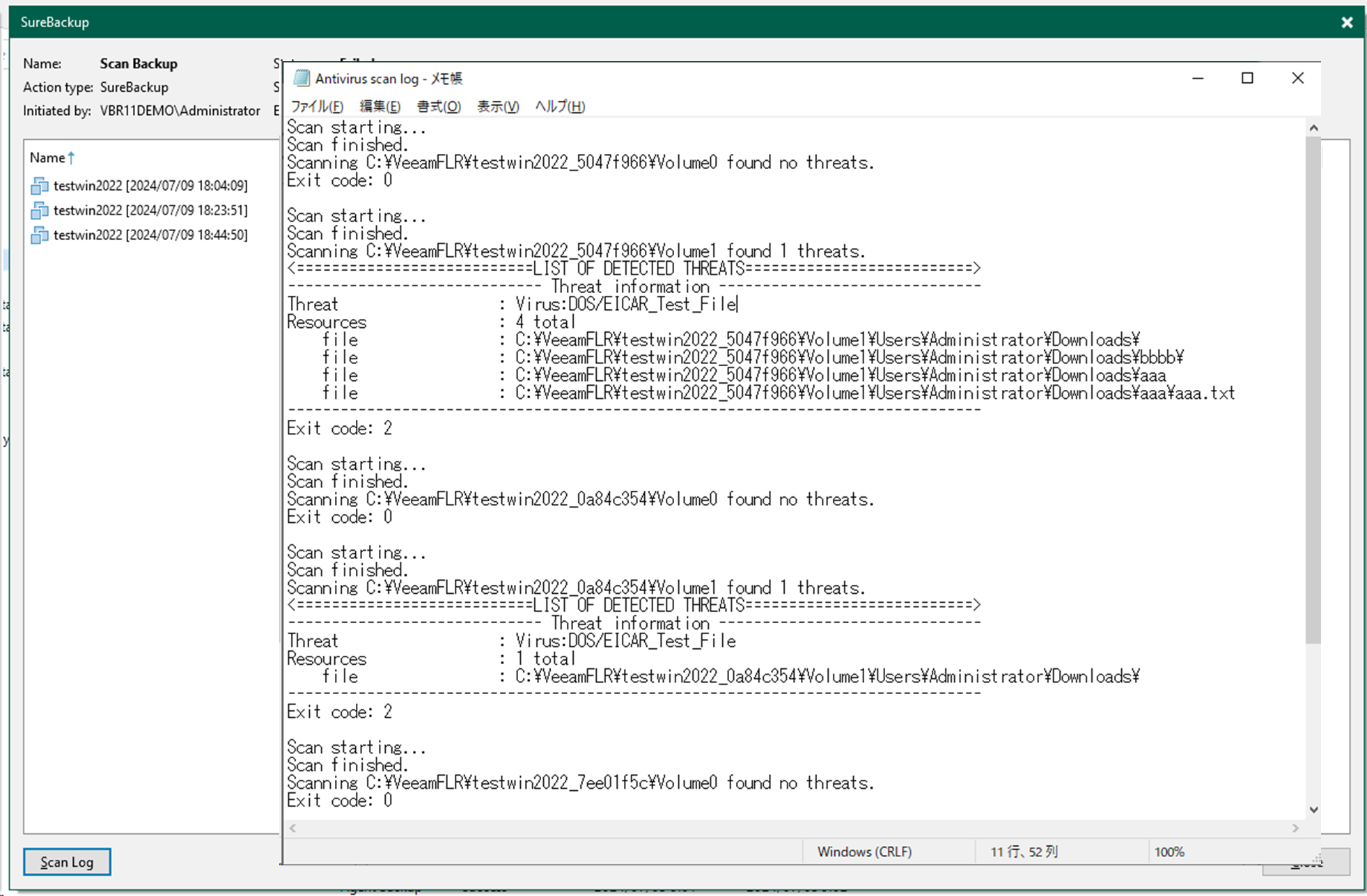Select testwin2022 entry from 18:23:51
This screenshot has width=1367, height=896.
(150, 210)
